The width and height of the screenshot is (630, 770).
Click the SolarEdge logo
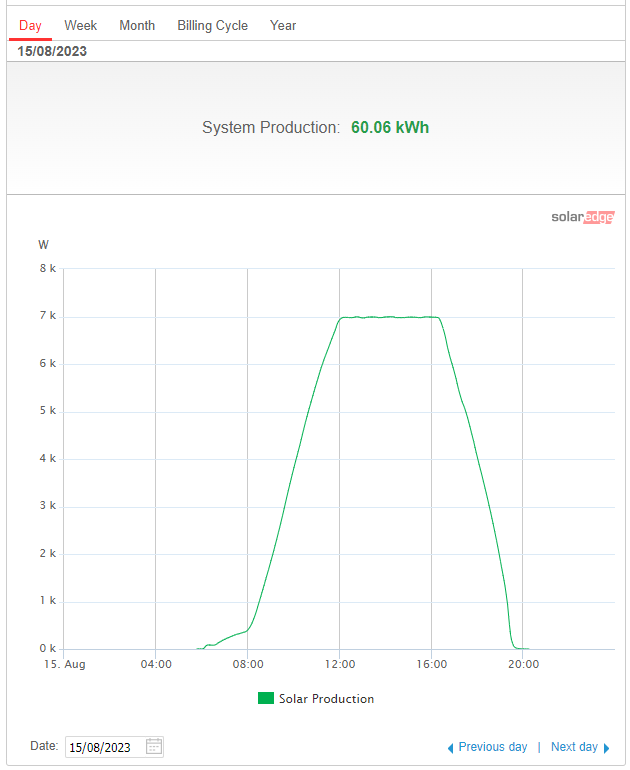[583, 217]
